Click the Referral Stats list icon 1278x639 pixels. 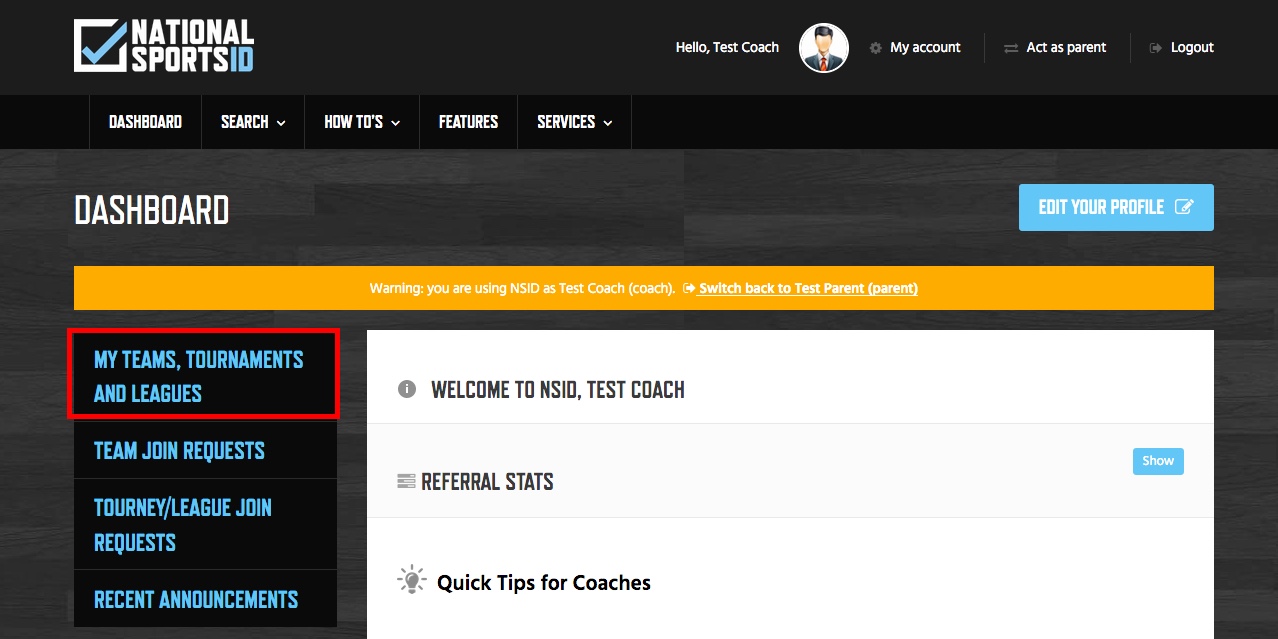point(406,482)
